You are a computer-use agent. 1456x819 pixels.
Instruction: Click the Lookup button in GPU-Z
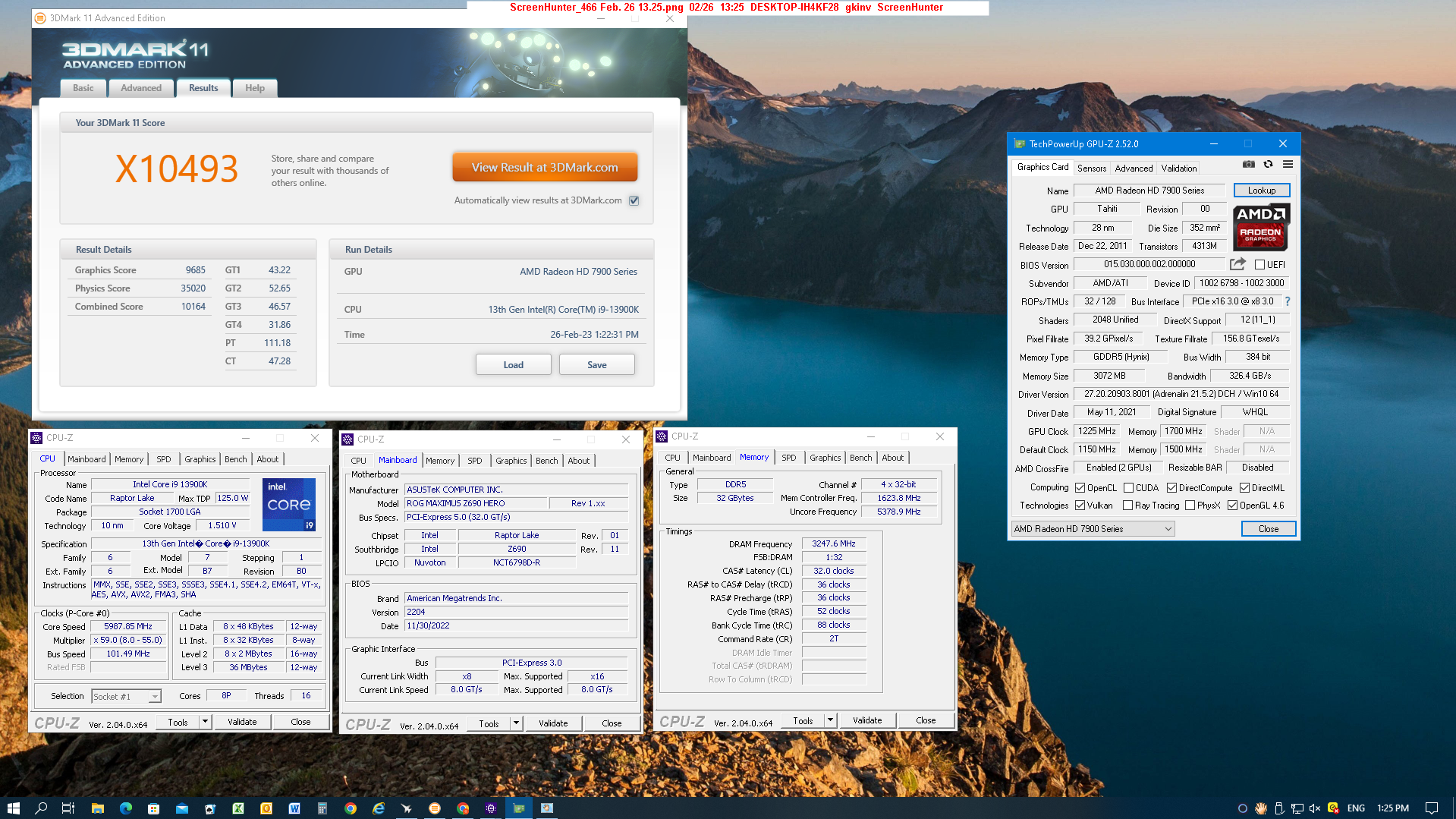click(1262, 191)
